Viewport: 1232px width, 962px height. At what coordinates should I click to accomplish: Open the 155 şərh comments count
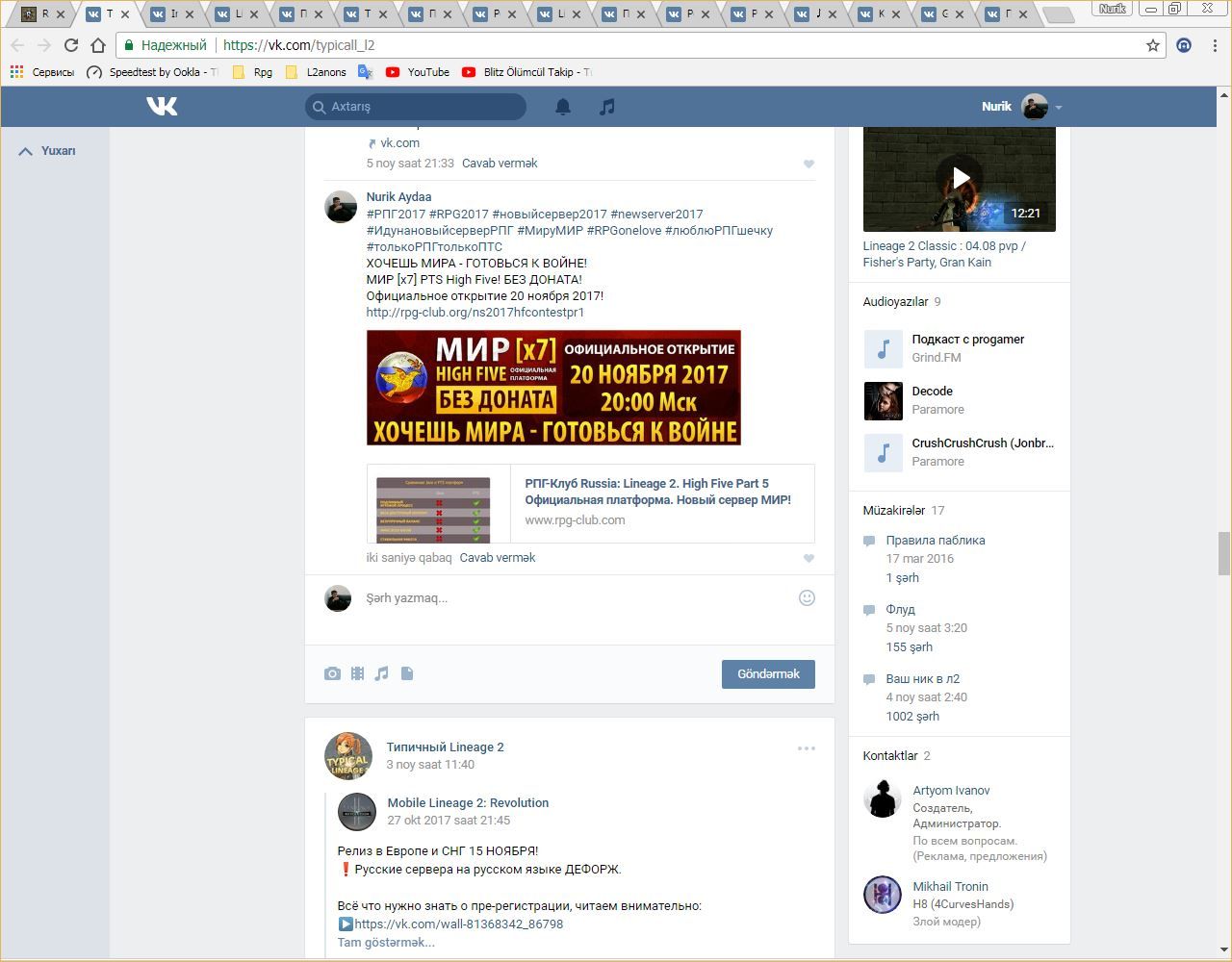910,647
